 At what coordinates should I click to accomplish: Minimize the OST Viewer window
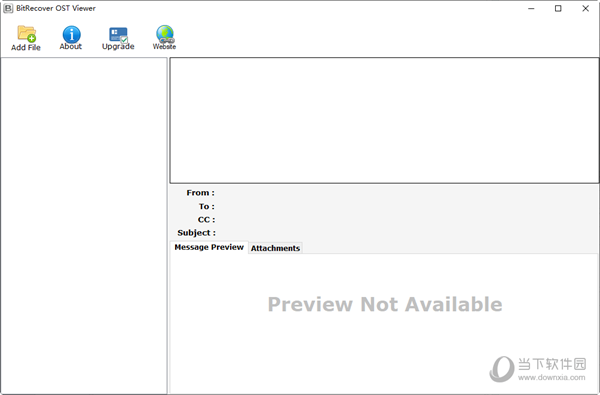tap(531, 8)
